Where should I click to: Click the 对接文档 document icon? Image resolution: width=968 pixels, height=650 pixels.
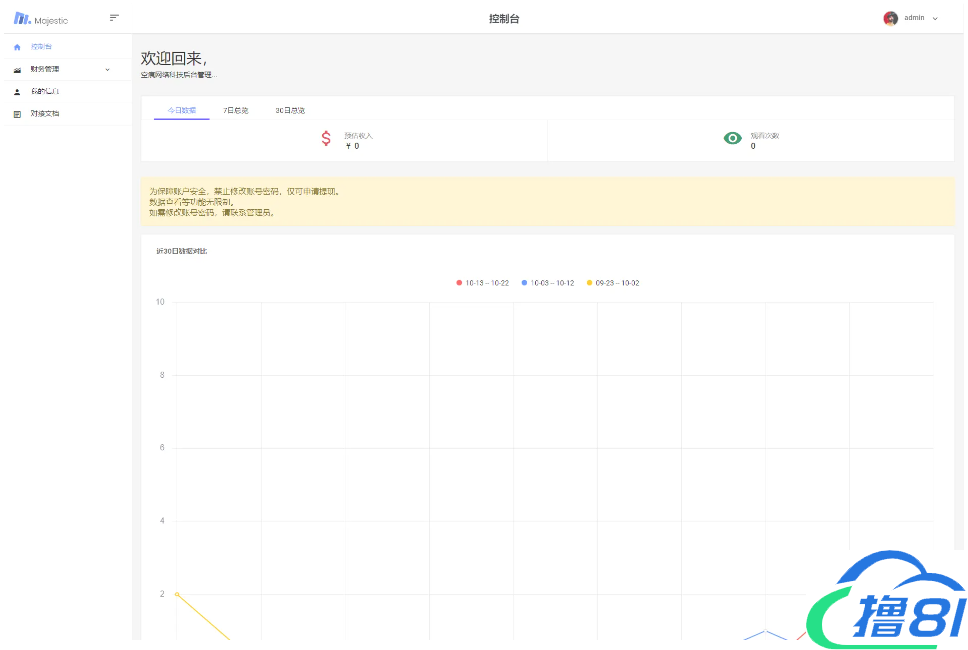coord(17,114)
